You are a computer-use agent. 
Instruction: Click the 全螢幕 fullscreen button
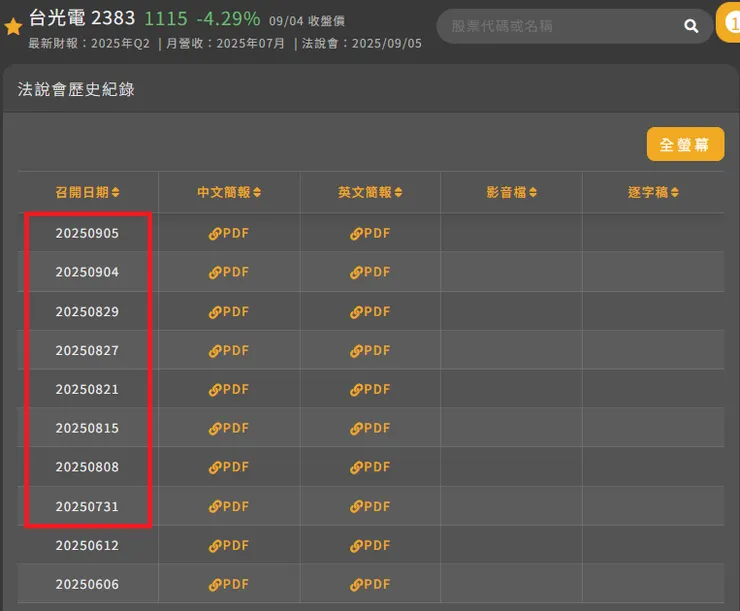pos(685,144)
